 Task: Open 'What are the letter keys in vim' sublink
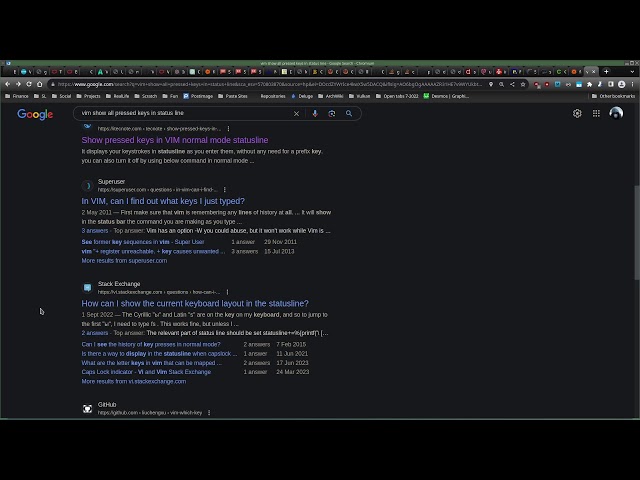[x=151, y=363]
